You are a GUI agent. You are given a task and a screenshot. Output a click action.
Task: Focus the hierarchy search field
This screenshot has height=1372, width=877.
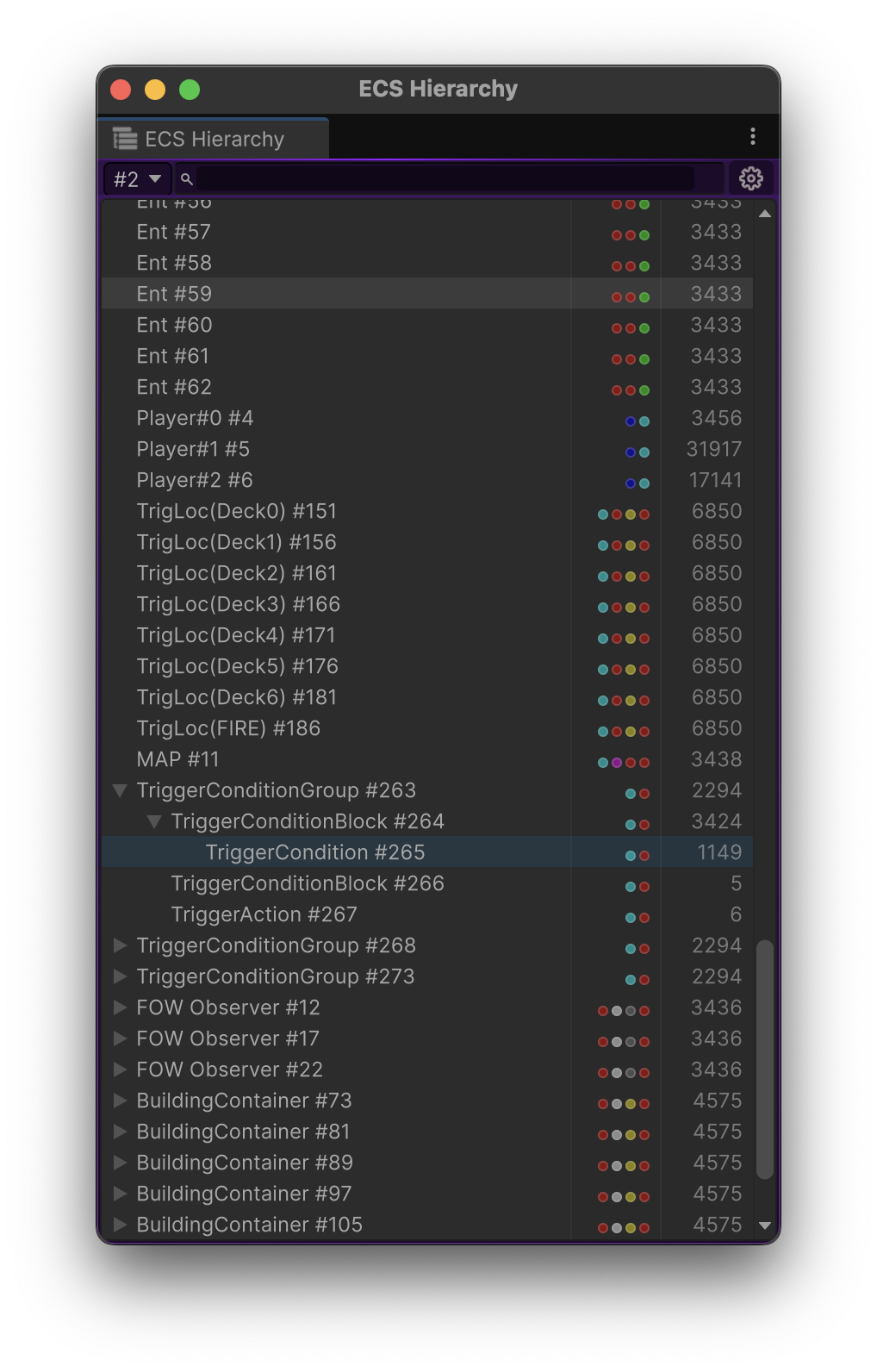tap(445, 178)
